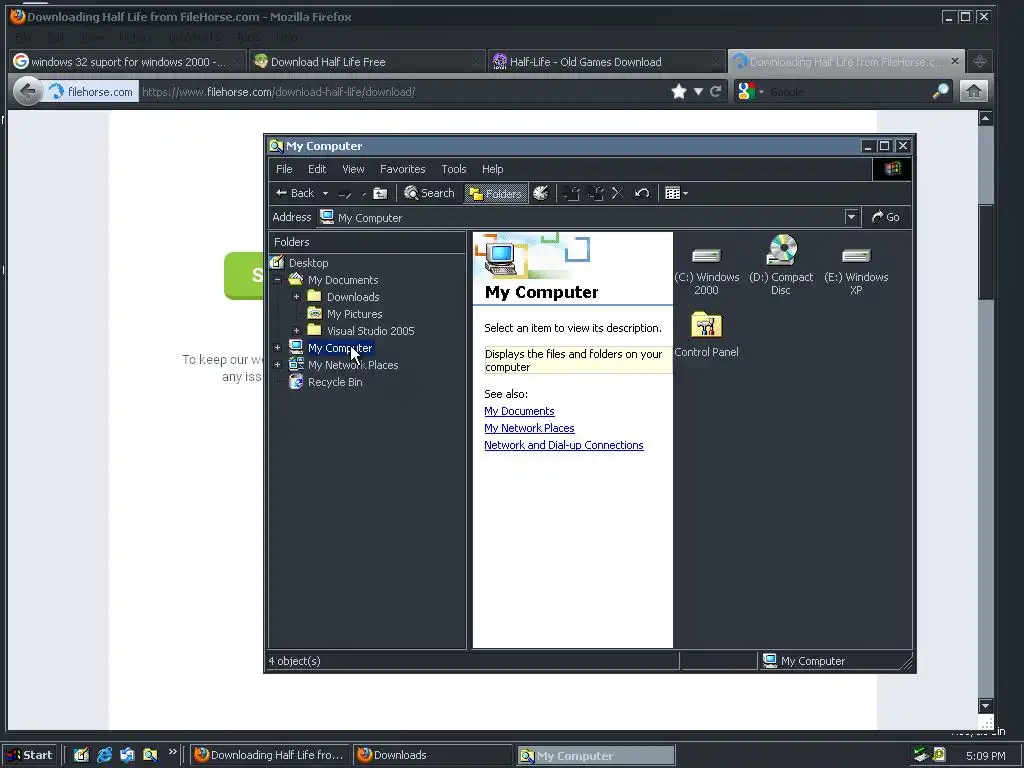Open the Address bar dropdown arrow
1024x768 pixels.
[x=851, y=217]
